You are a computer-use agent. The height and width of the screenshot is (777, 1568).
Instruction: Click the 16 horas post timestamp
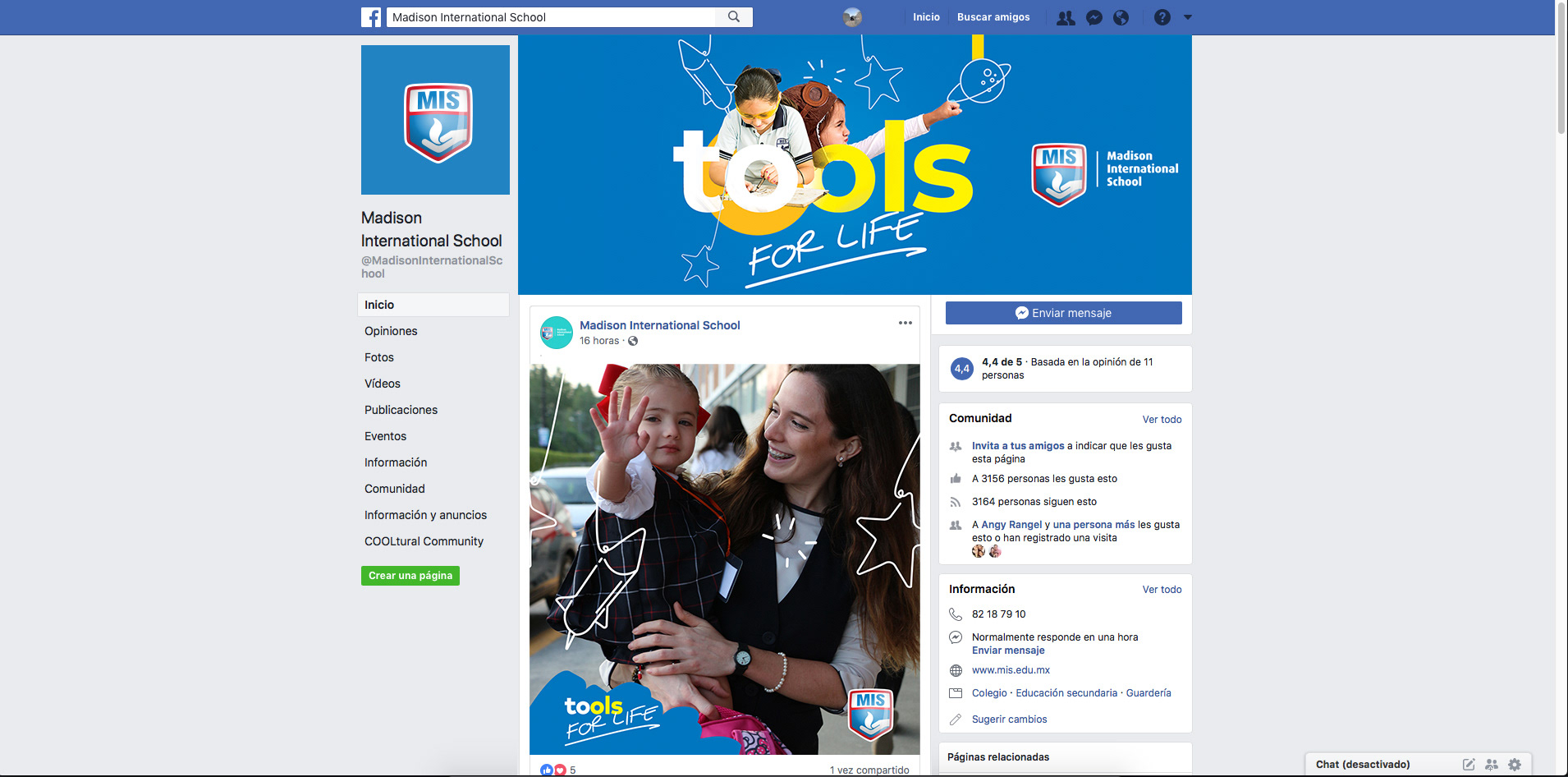[x=599, y=341]
